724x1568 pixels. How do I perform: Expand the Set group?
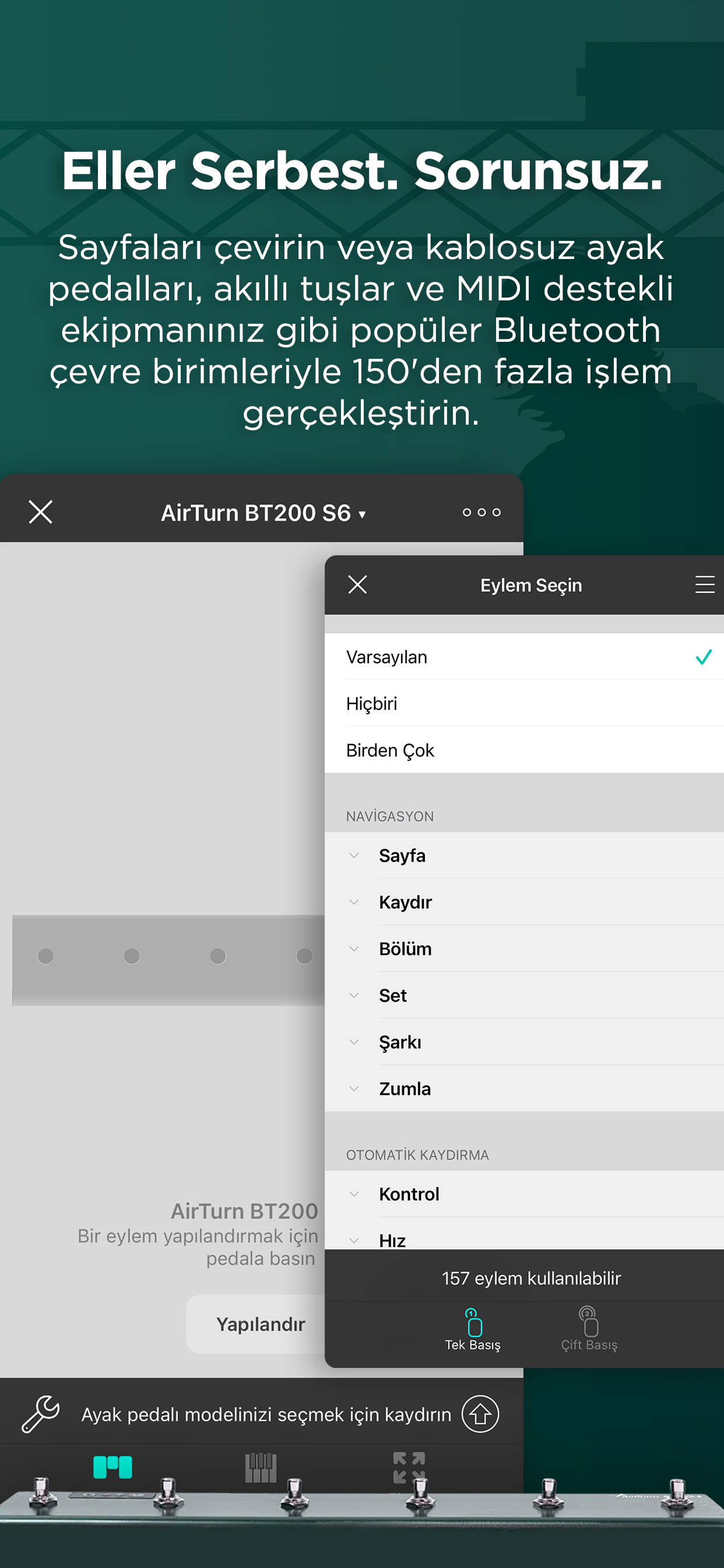(525, 995)
